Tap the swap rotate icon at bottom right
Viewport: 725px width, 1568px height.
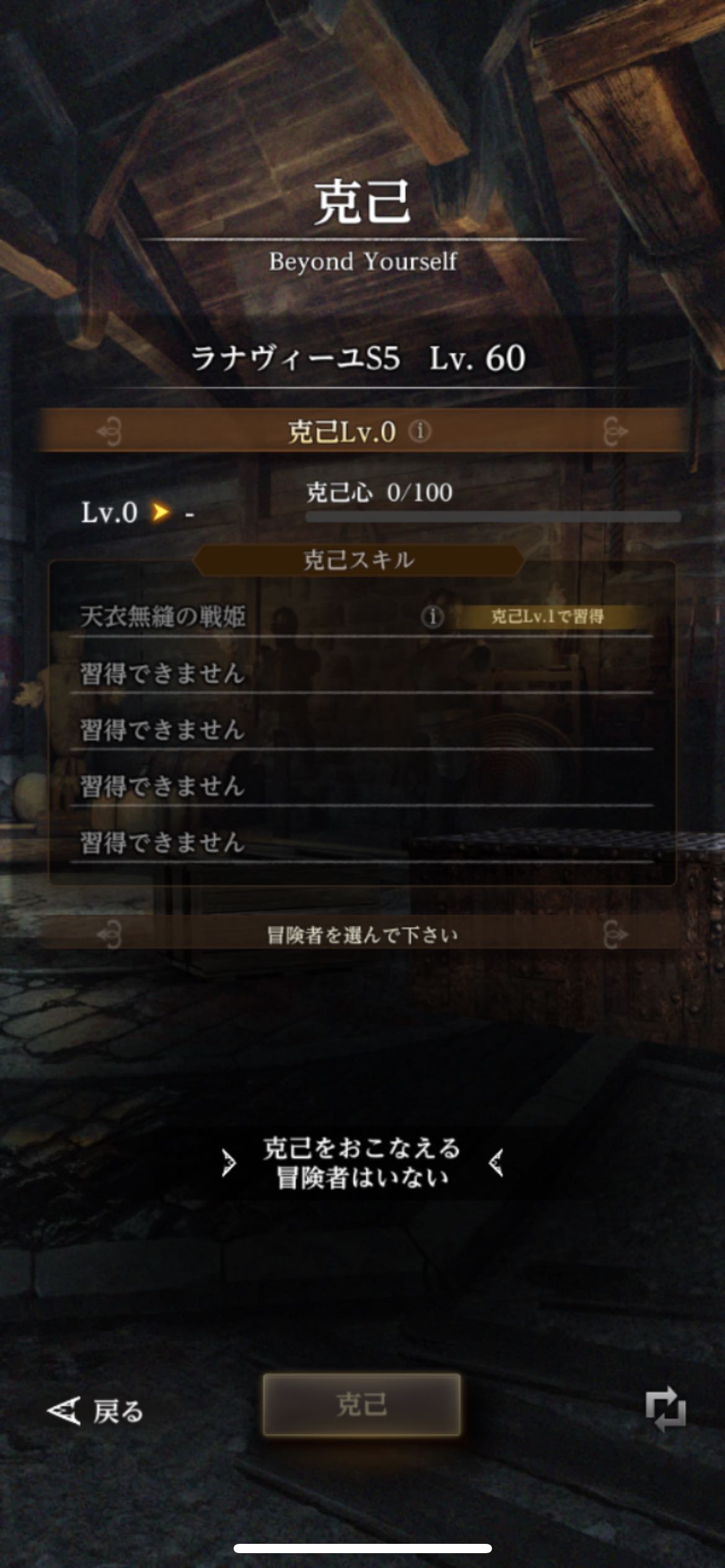(665, 1409)
